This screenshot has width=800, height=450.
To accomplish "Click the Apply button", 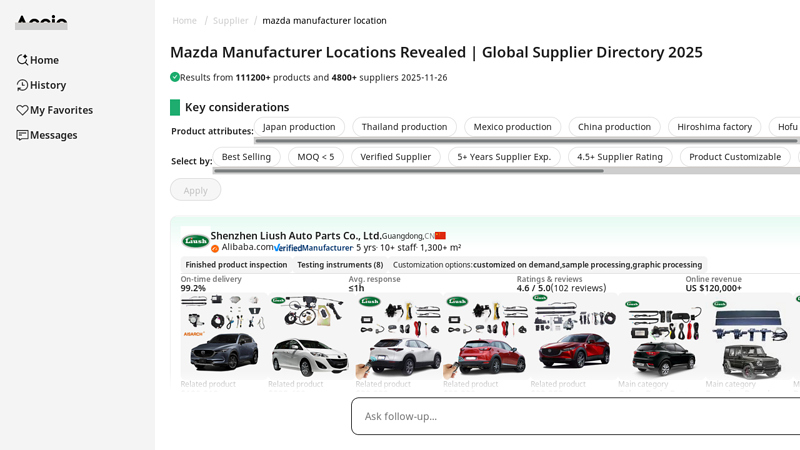I will 195,190.
